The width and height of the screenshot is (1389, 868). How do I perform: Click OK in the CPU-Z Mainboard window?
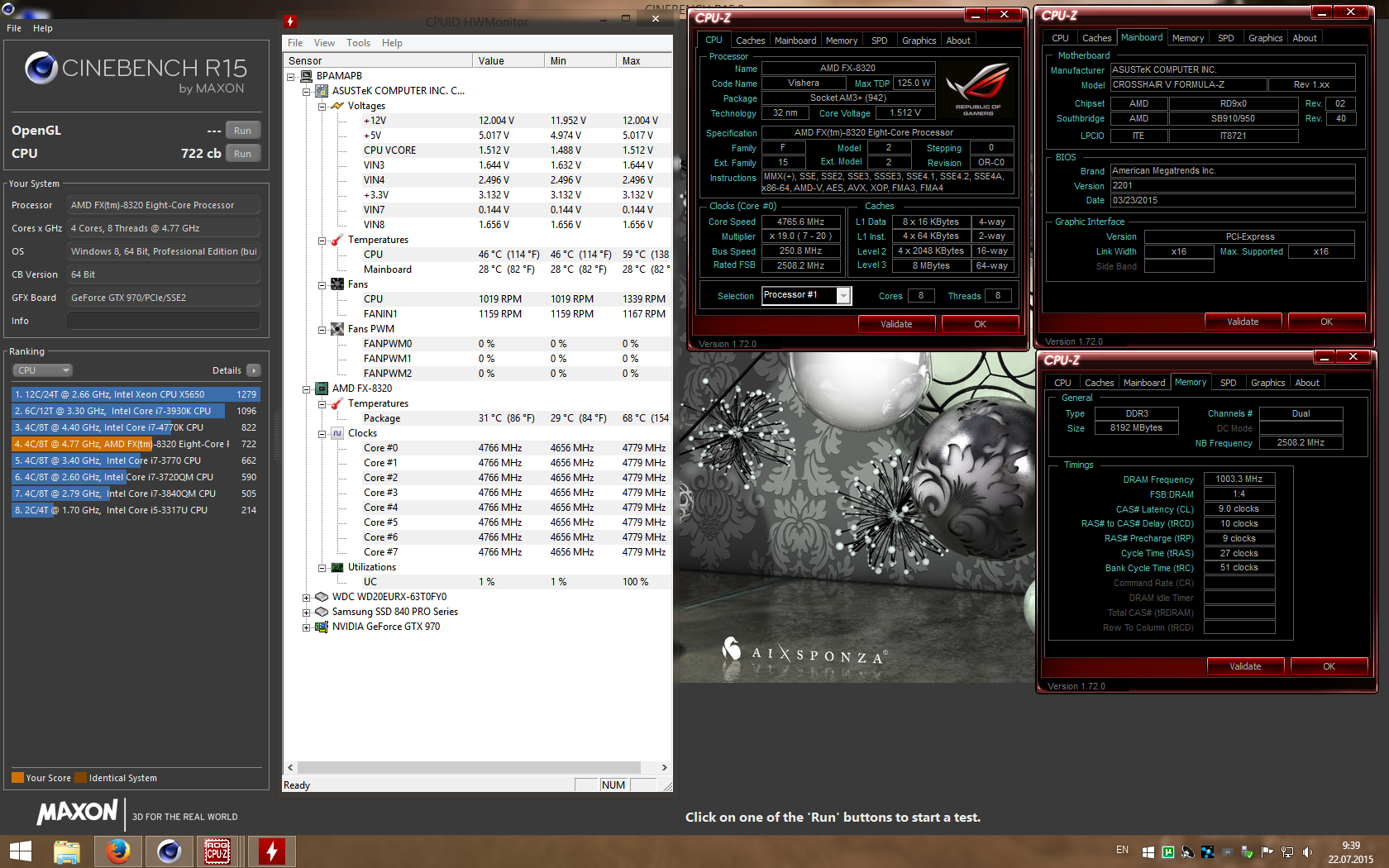pyautogui.click(x=1326, y=322)
